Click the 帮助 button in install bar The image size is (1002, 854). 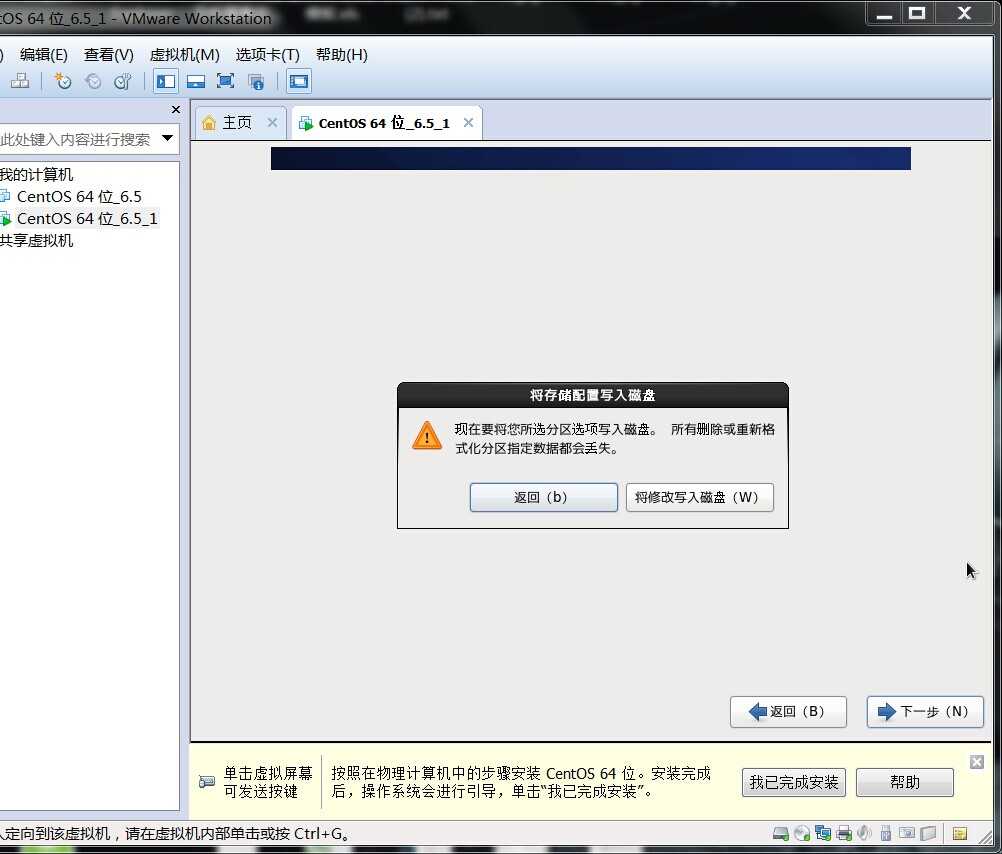coord(904,782)
